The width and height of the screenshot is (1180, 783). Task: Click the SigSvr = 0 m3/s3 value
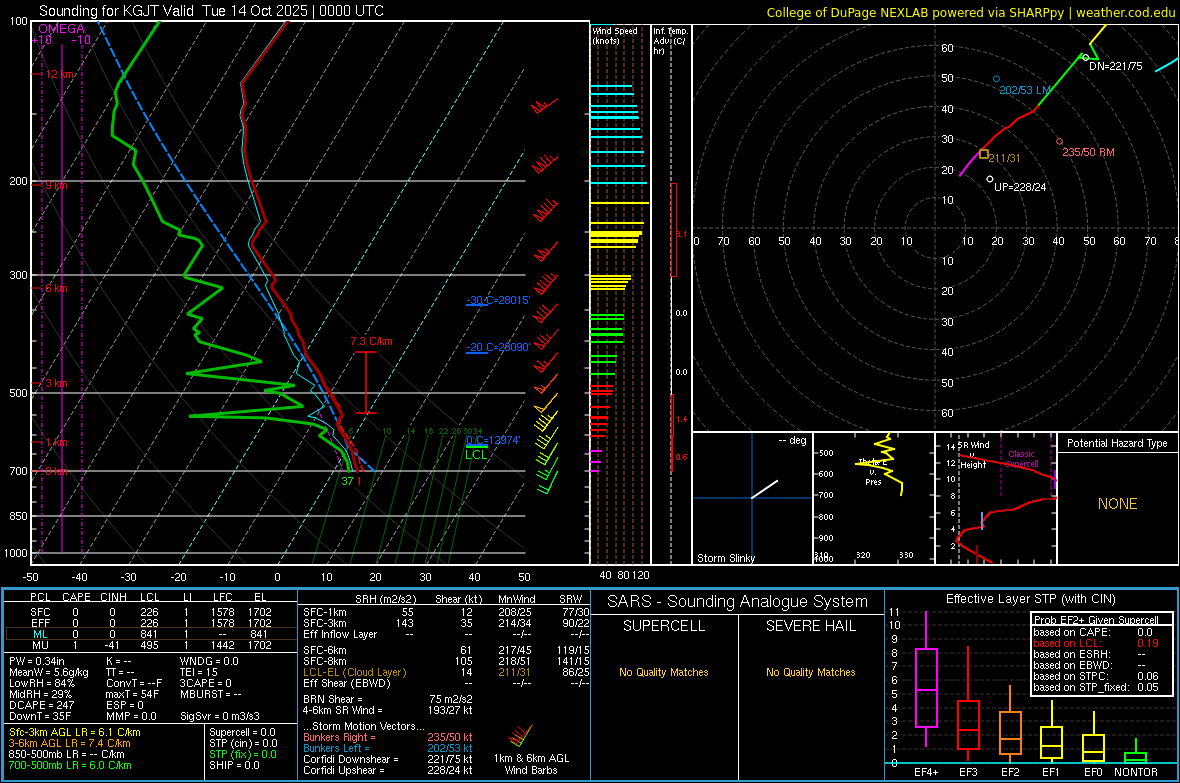coord(220,717)
